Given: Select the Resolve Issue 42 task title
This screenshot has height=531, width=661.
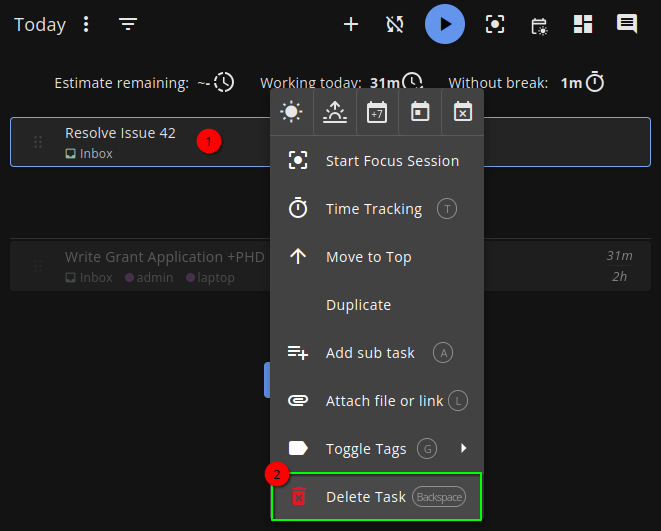Looking at the screenshot, I should [x=120, y=133].
